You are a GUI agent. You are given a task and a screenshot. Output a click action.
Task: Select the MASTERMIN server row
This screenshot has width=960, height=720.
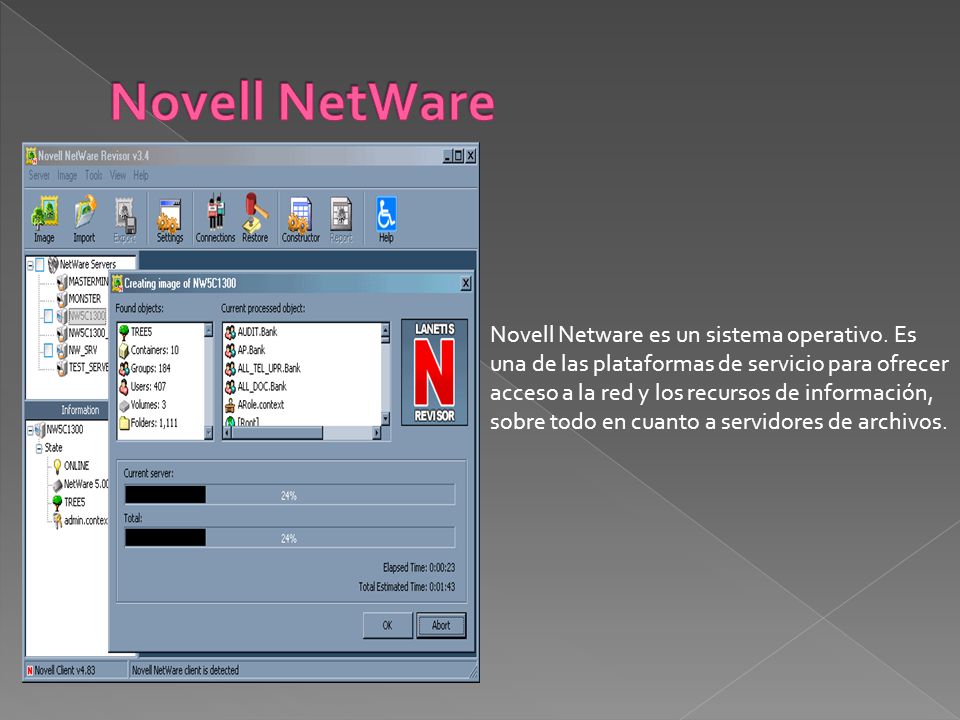click(83, 282)
